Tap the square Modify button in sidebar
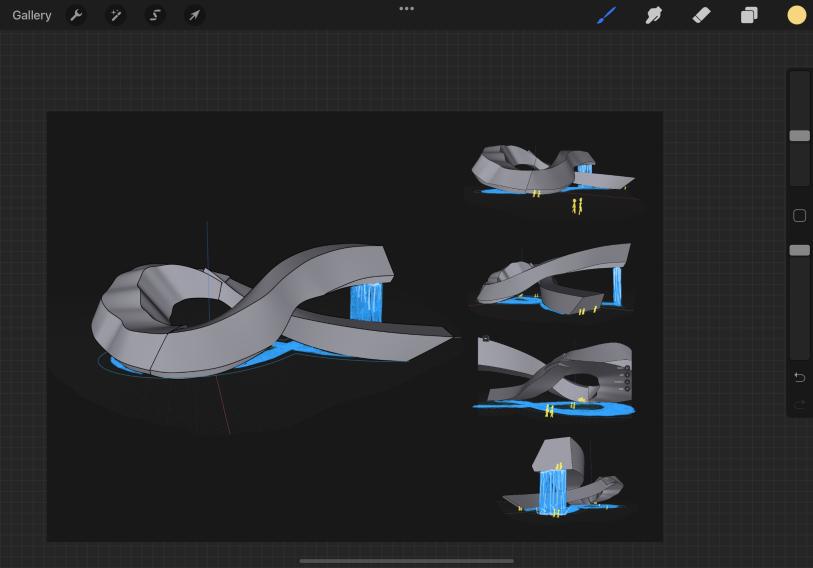 [x=799, y=215]
